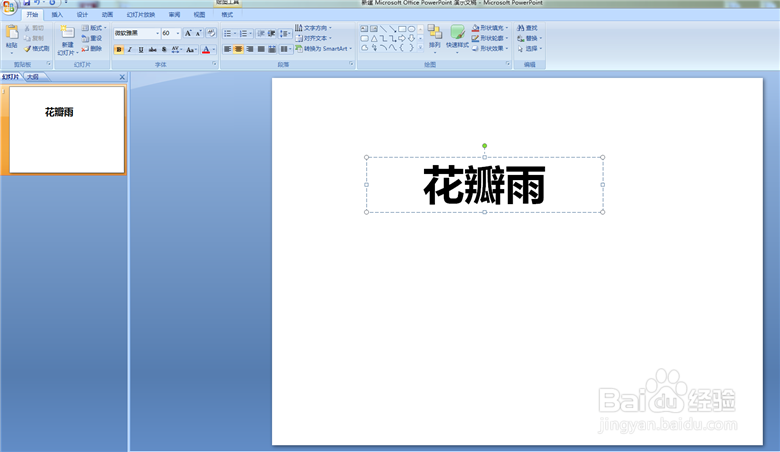Viewport: 780px width, 452px height.
Task: Select slide 1 thumbnail in panel
Action: click(x=67, y=130)
